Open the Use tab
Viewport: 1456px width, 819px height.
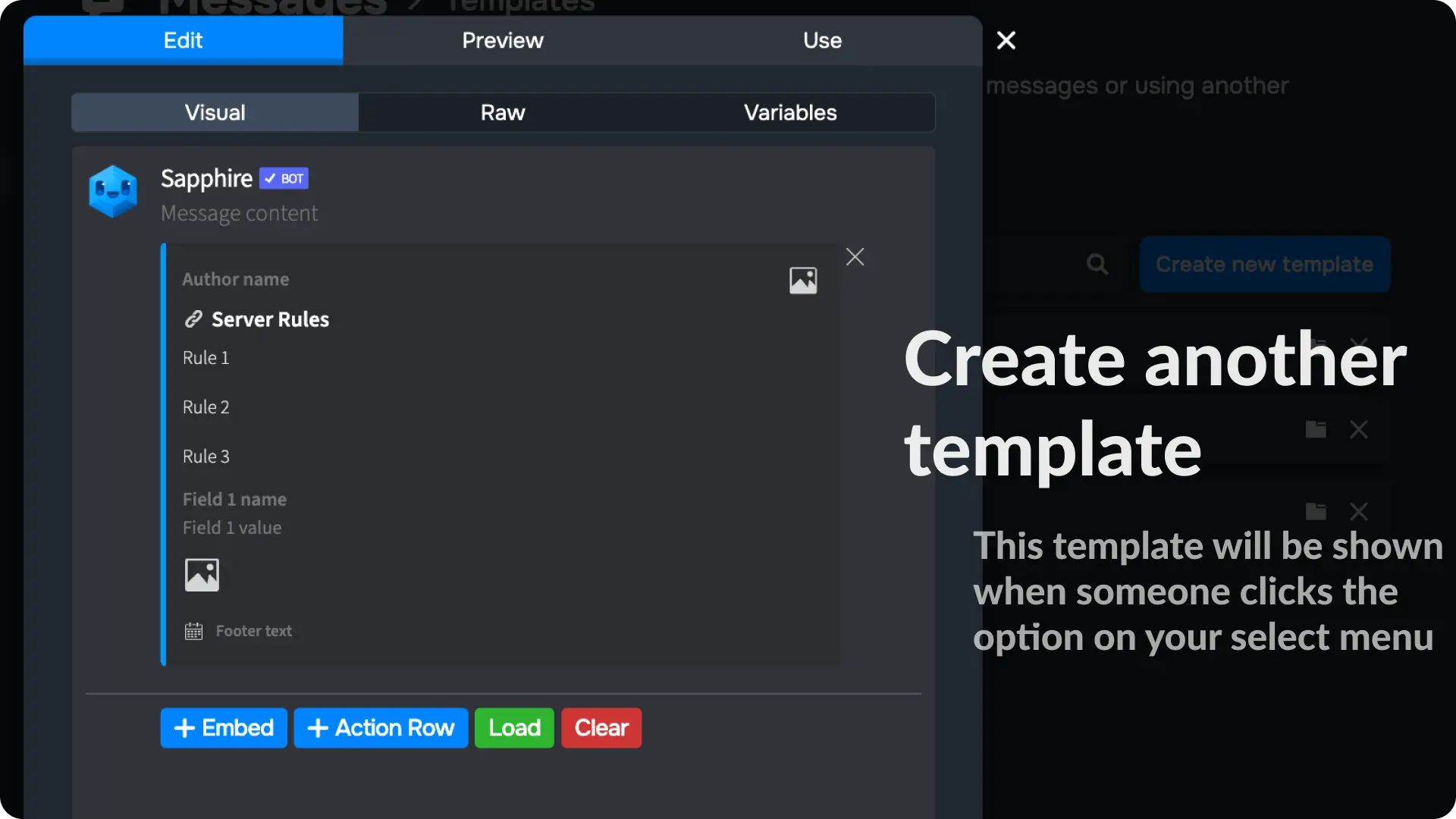pyautogui.click(x=822, y=40)
